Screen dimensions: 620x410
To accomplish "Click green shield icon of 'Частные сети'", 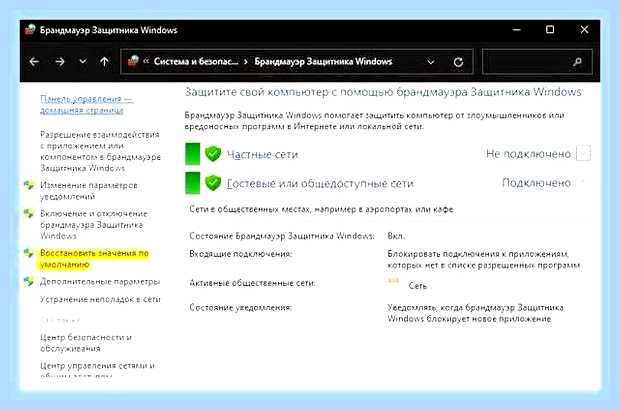I will [x=213, y=153].
